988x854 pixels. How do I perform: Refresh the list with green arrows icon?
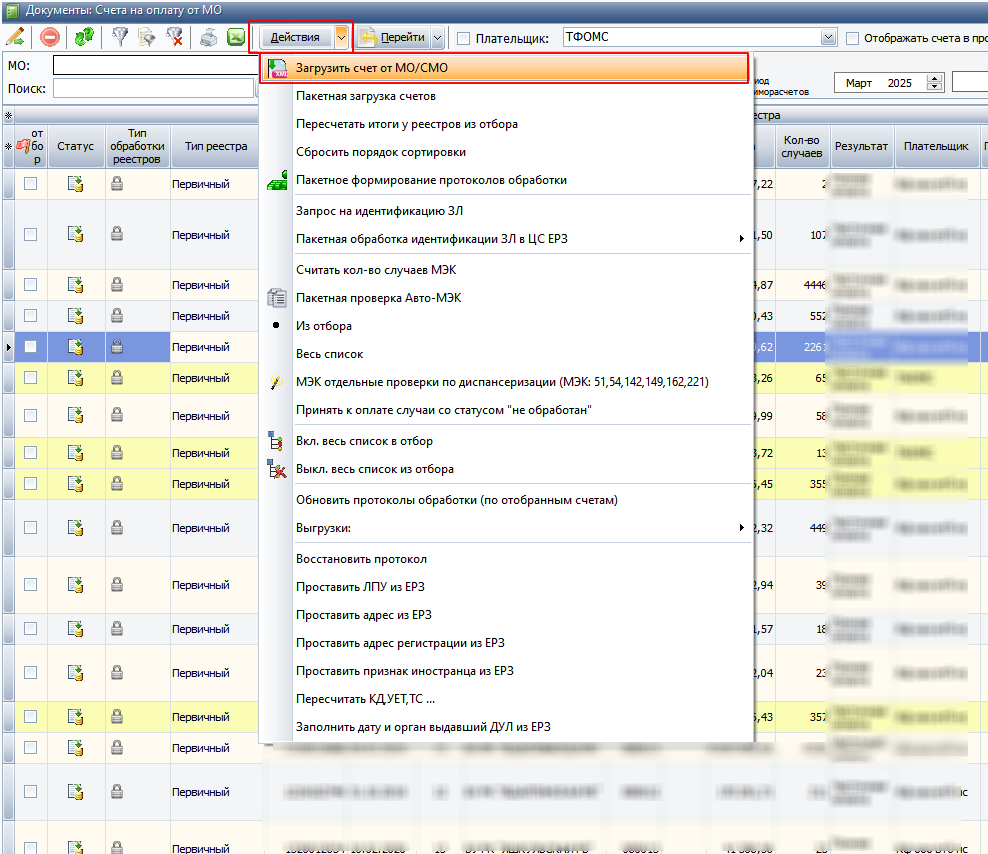(84, 37)
